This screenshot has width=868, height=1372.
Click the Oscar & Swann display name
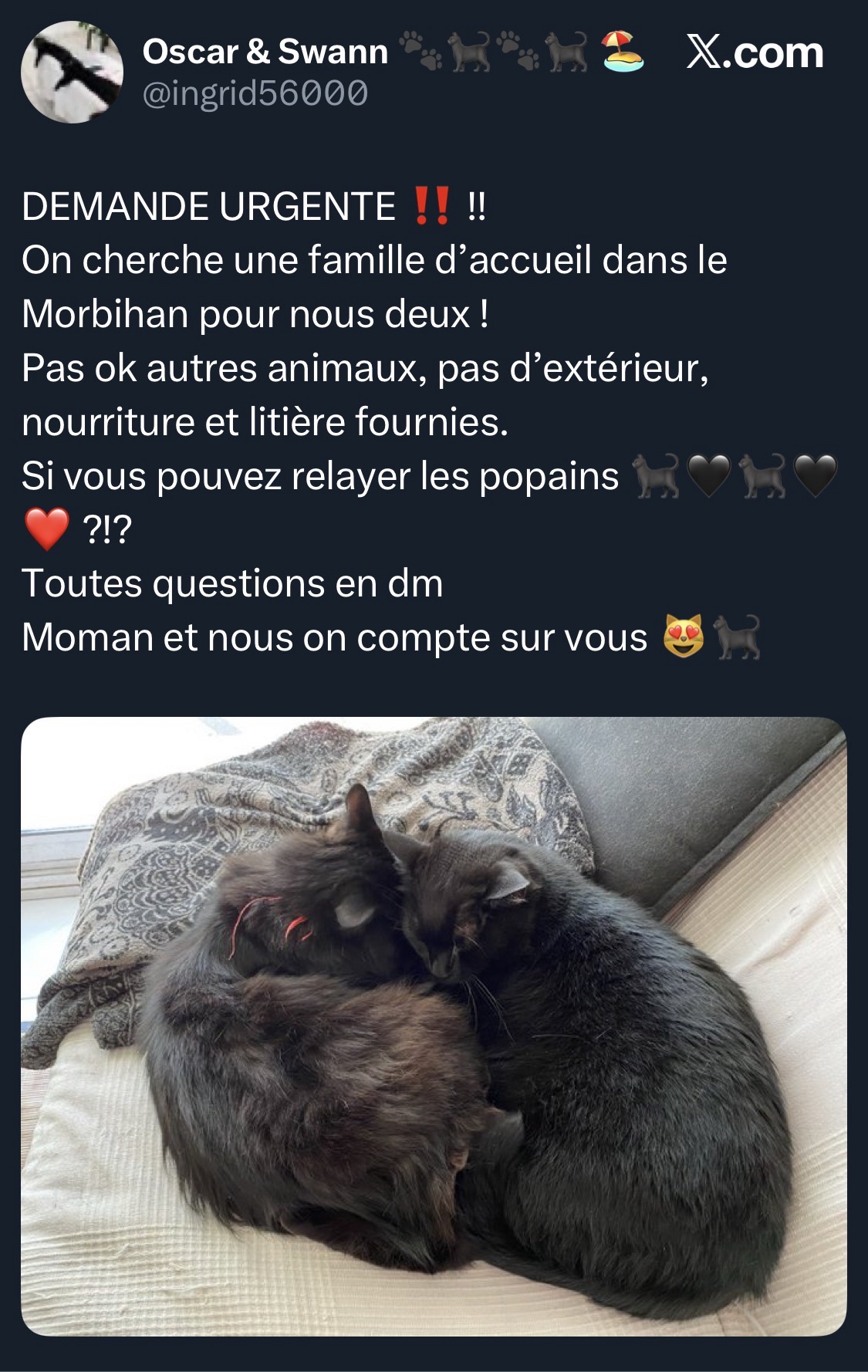click(x=265, y=52)
